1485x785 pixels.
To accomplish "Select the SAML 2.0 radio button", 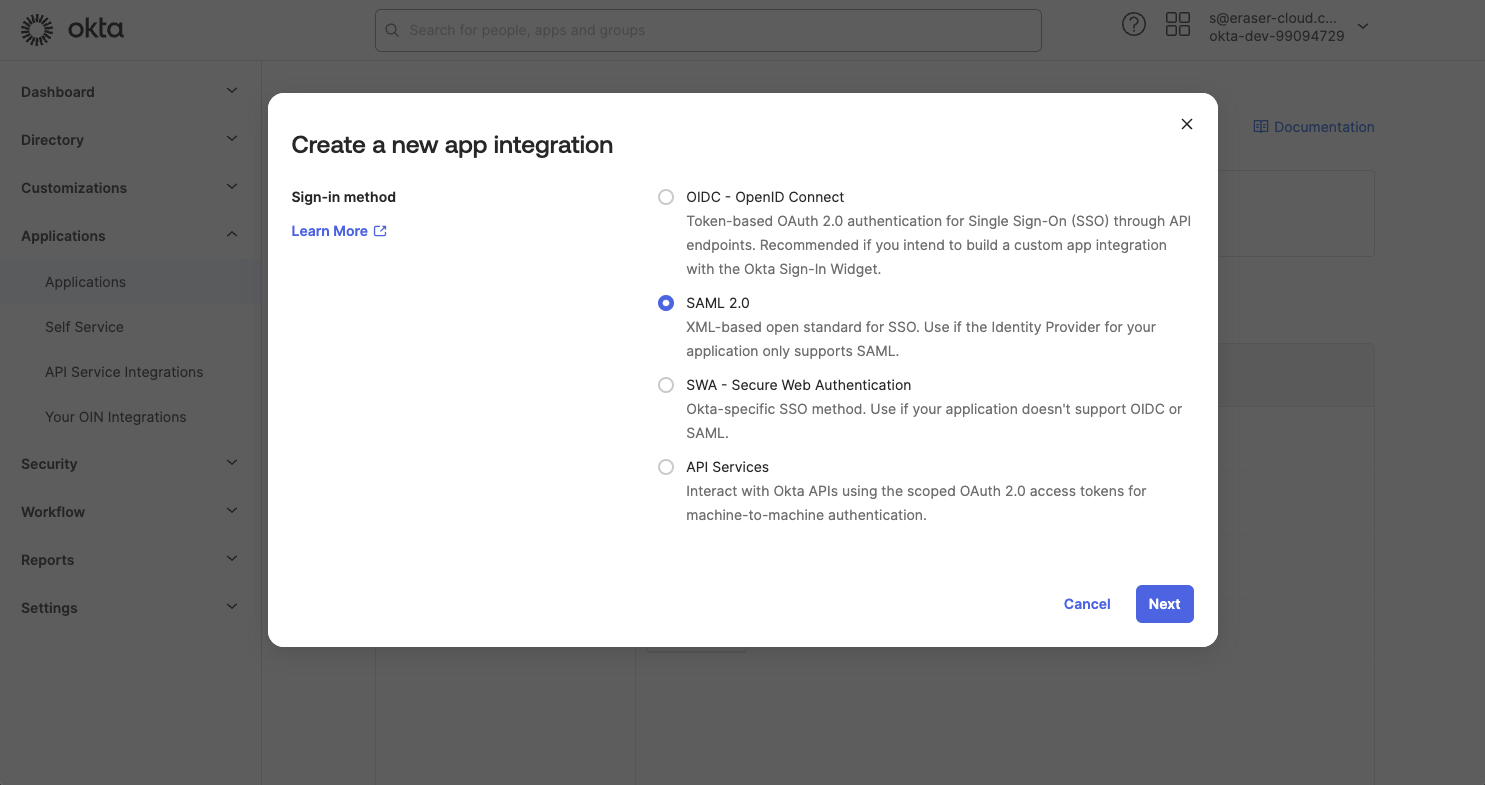I will 666,303.
